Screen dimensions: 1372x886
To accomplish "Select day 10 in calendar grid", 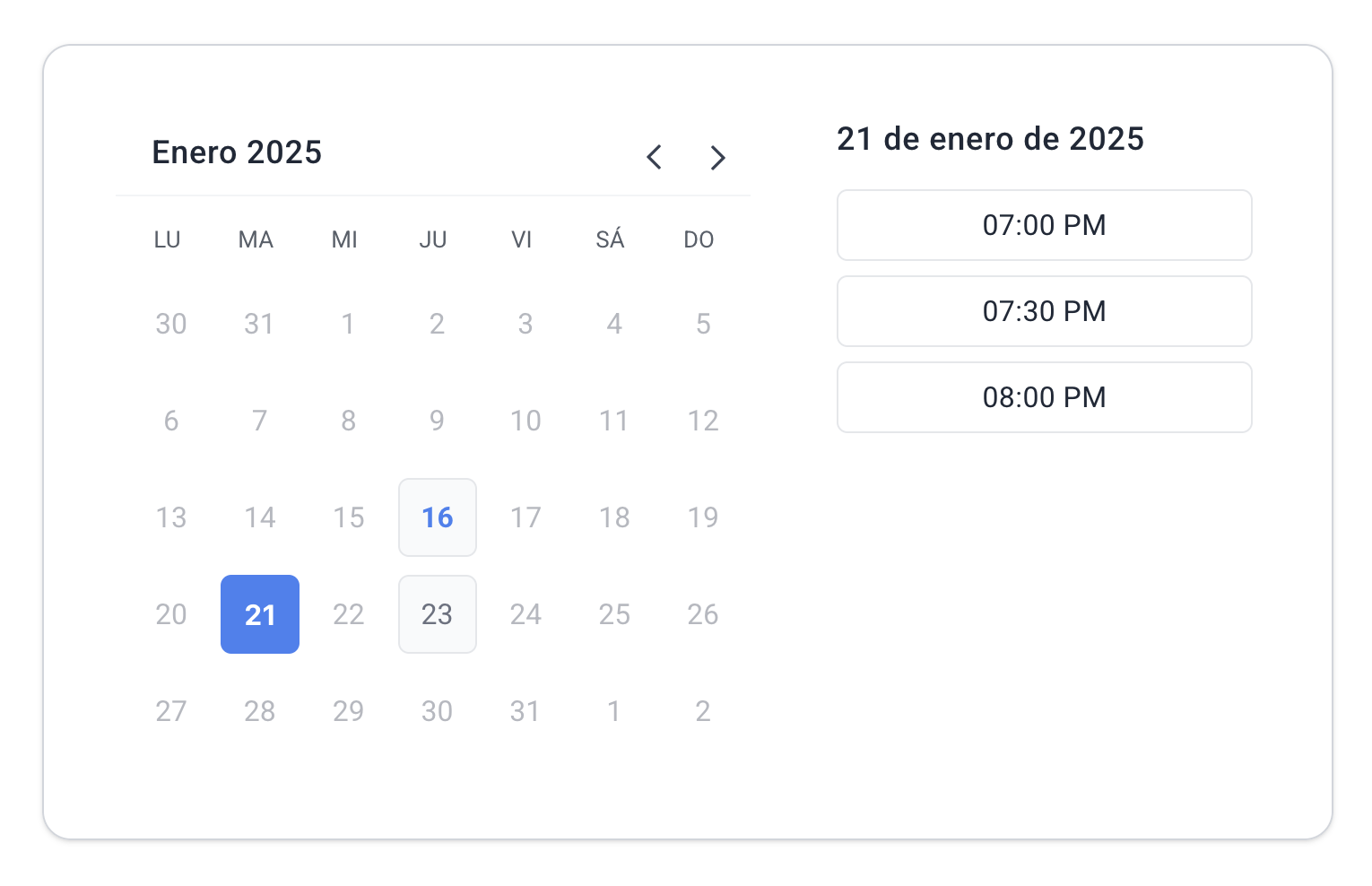I will 525,421.
